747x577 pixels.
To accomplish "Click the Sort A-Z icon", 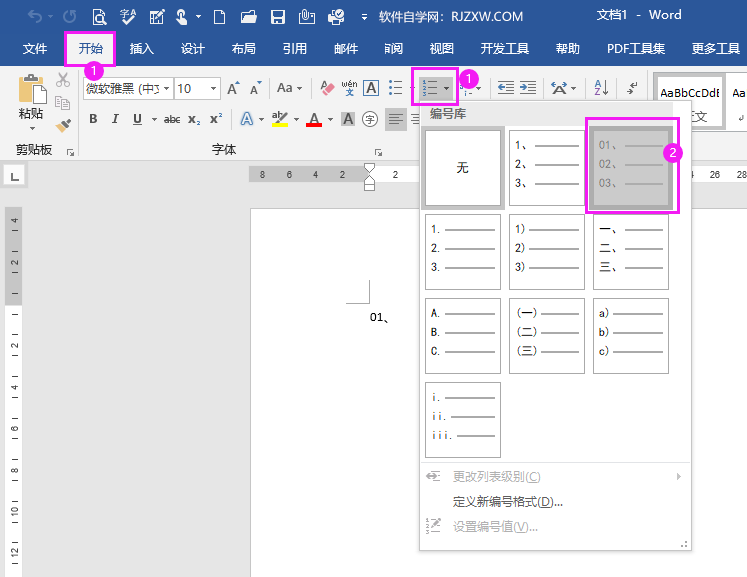I will (x=601, y=88).
